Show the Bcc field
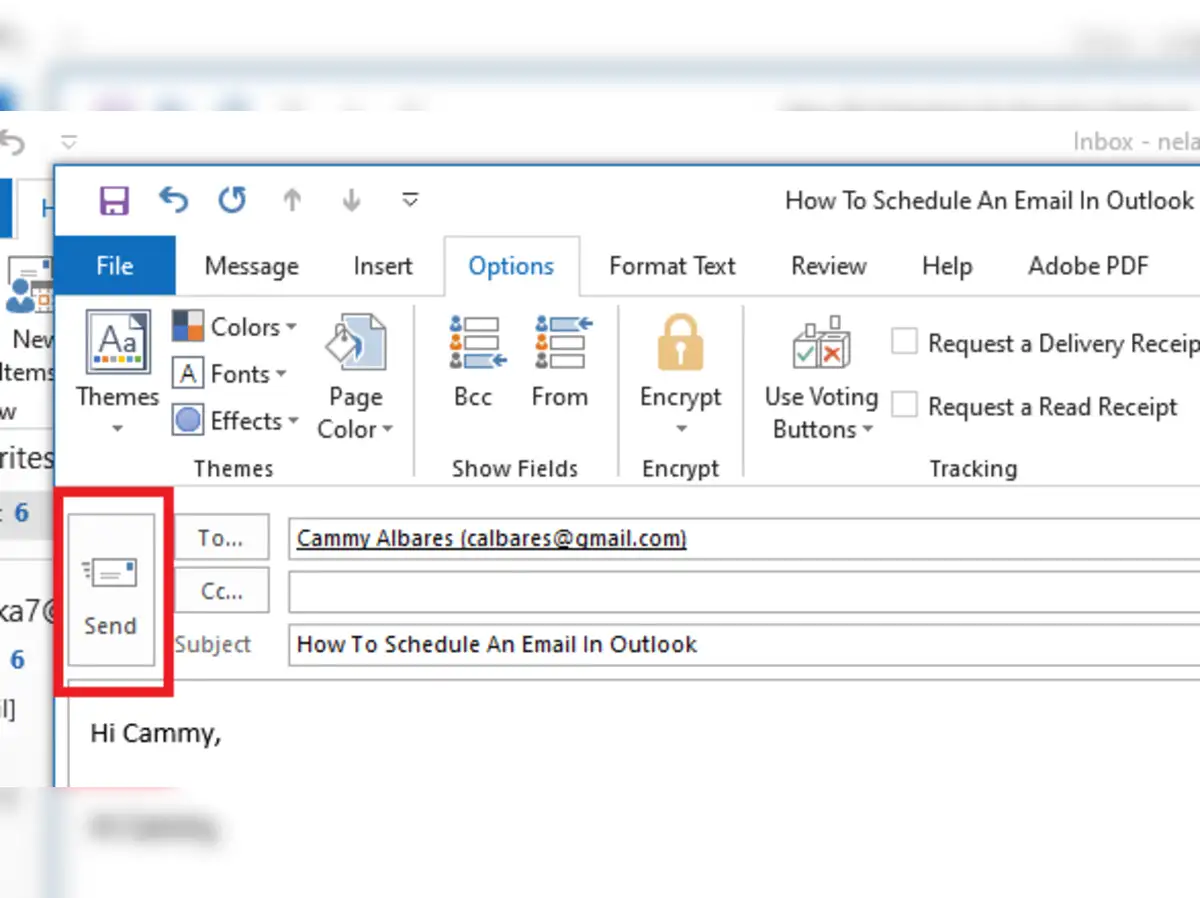Image resolution: width=1200 pixels, height=898 pixels. pyautogui.click(x=474, y=362)
